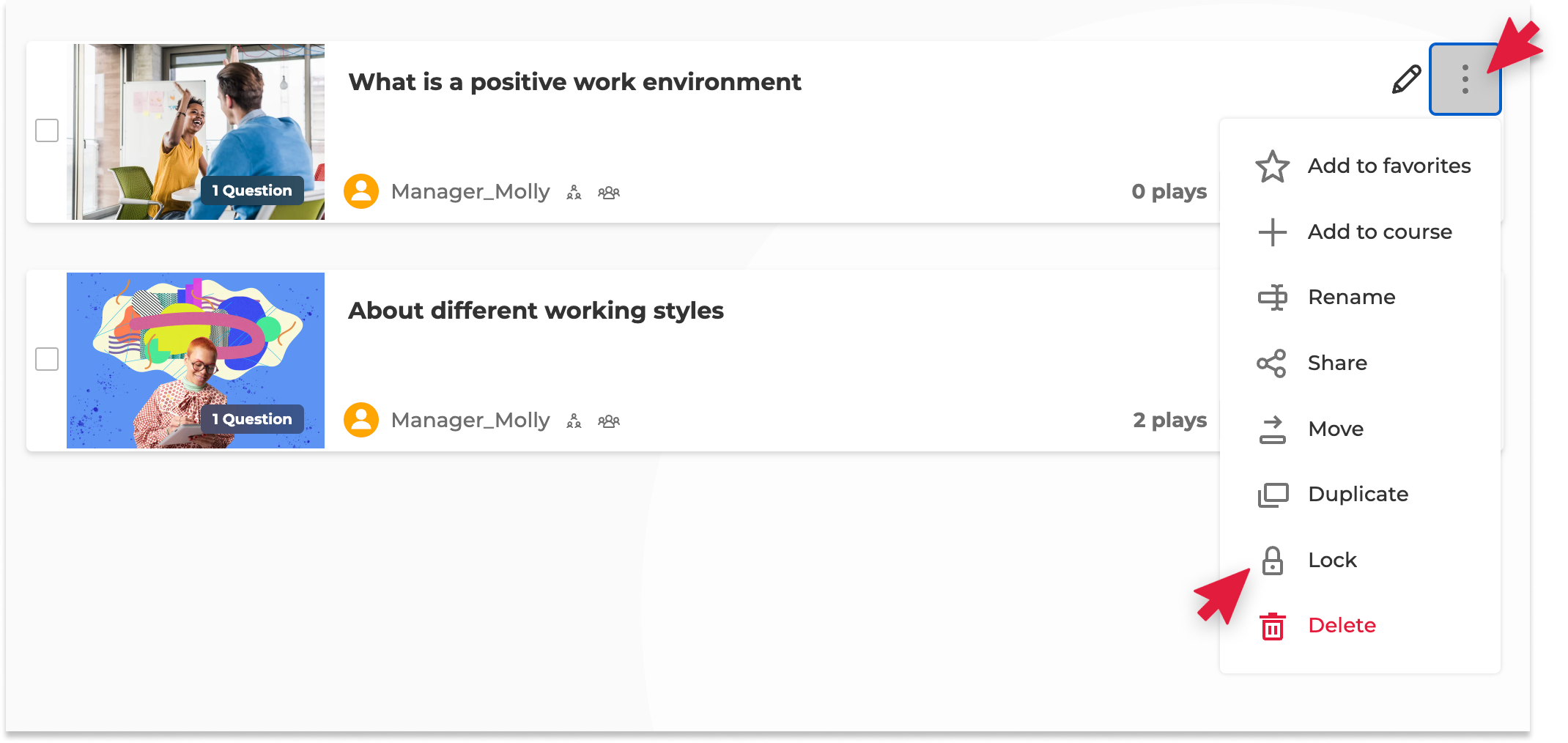Click the pencil edit icon
Image resolution: width=1568 pixels, height=743 pixels.
click(x=1406, y=79)
